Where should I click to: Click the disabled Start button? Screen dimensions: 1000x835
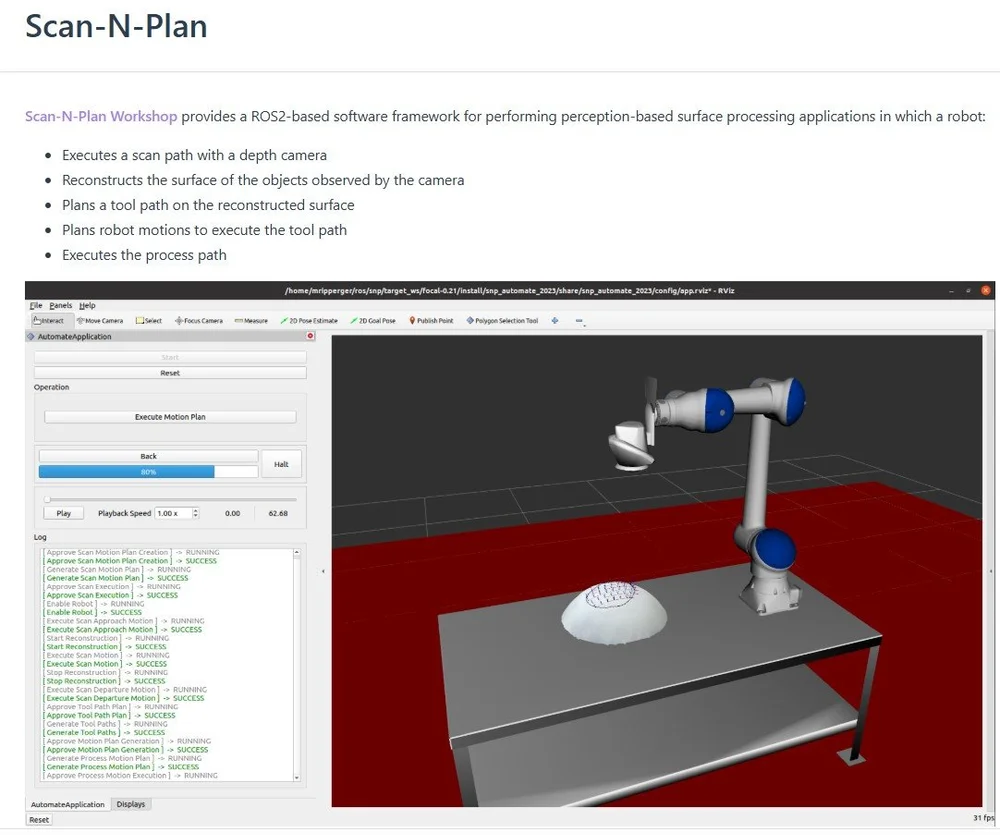pyautogui.click(x=170, y=357)
